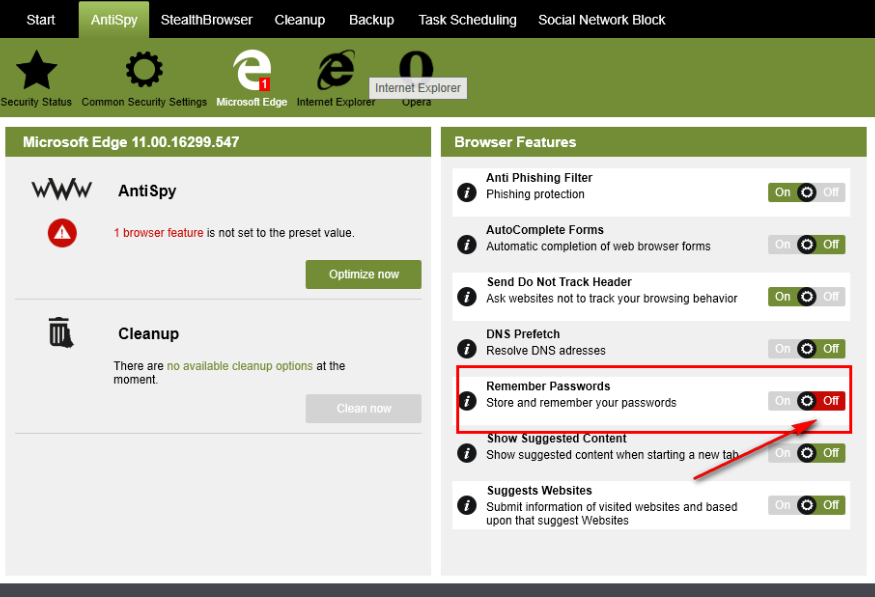Click the Optimize now button
The image size is (875, 597).
[363, 275]
